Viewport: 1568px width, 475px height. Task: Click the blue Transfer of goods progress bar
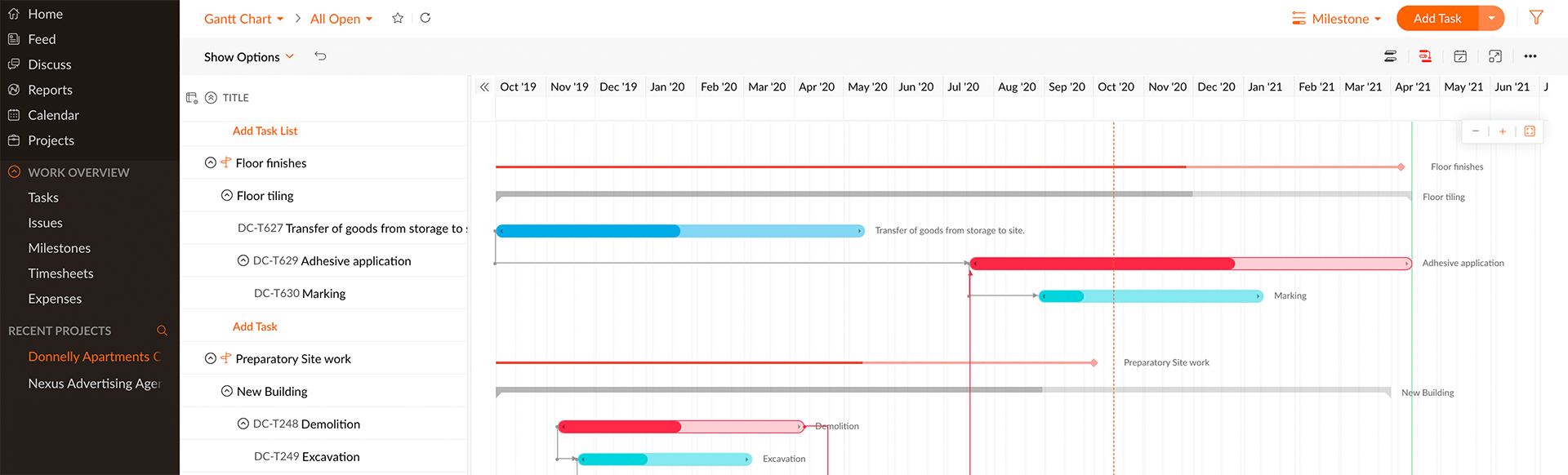588,231
